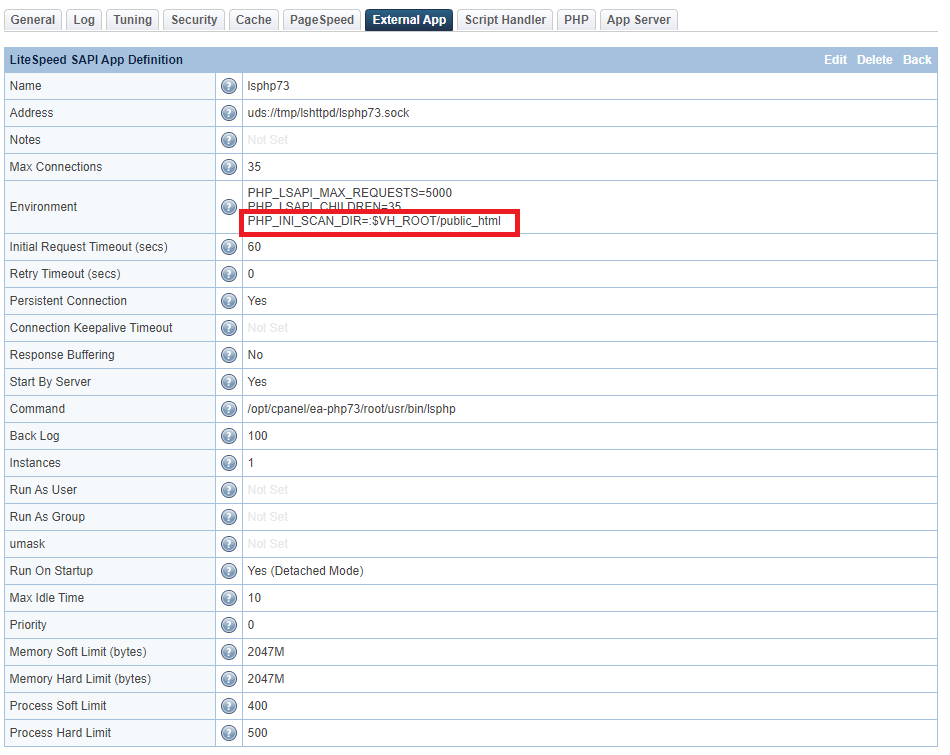950x755 pixels.
Task: Show help for Initial Request Timeout
Action: pyautogui.click(x=228, y=247)
